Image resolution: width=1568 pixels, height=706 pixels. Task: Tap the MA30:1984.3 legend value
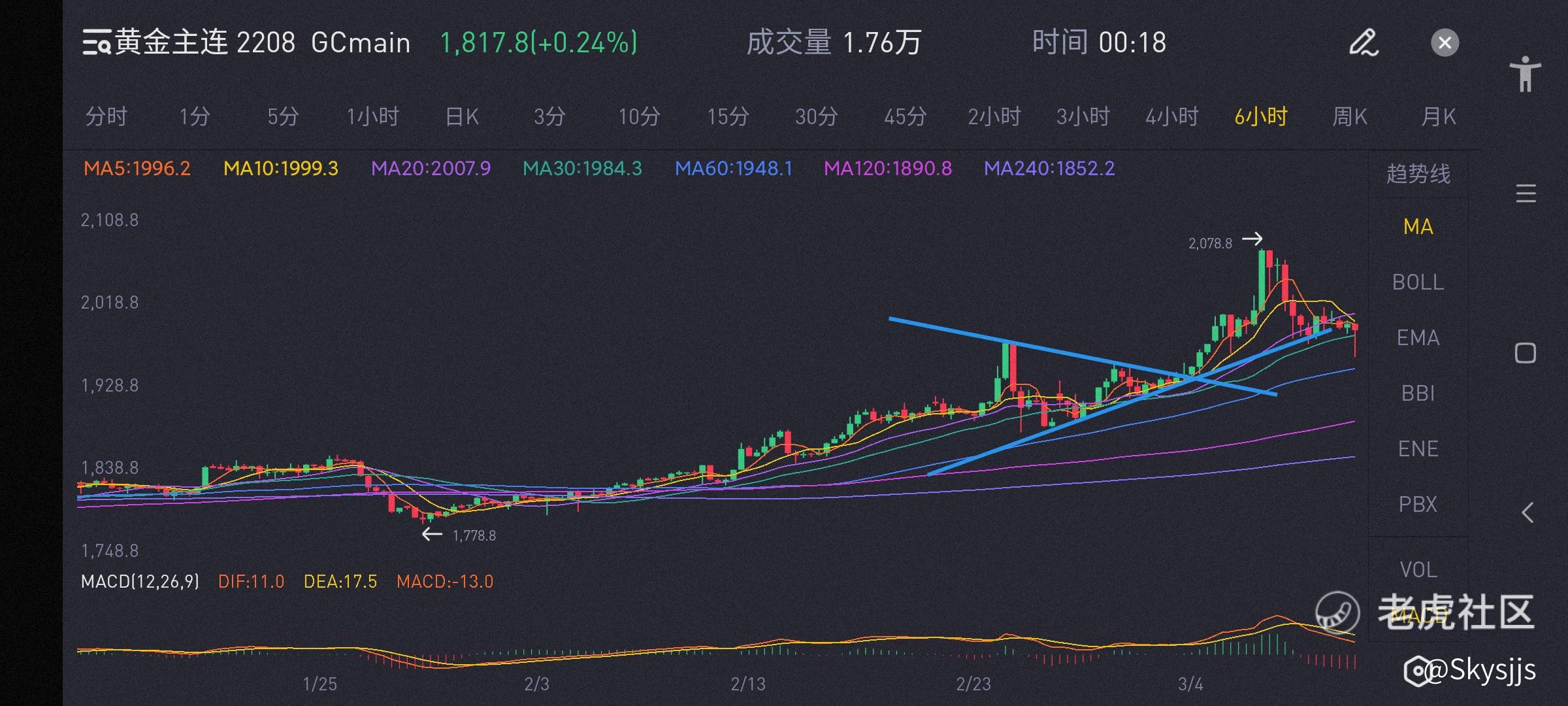click(x=582, y=169)
